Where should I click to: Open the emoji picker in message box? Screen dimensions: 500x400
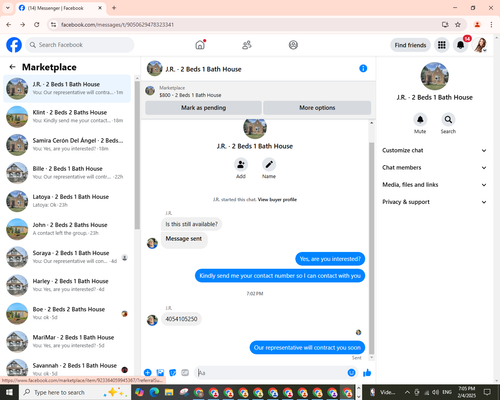coord(351,373)
